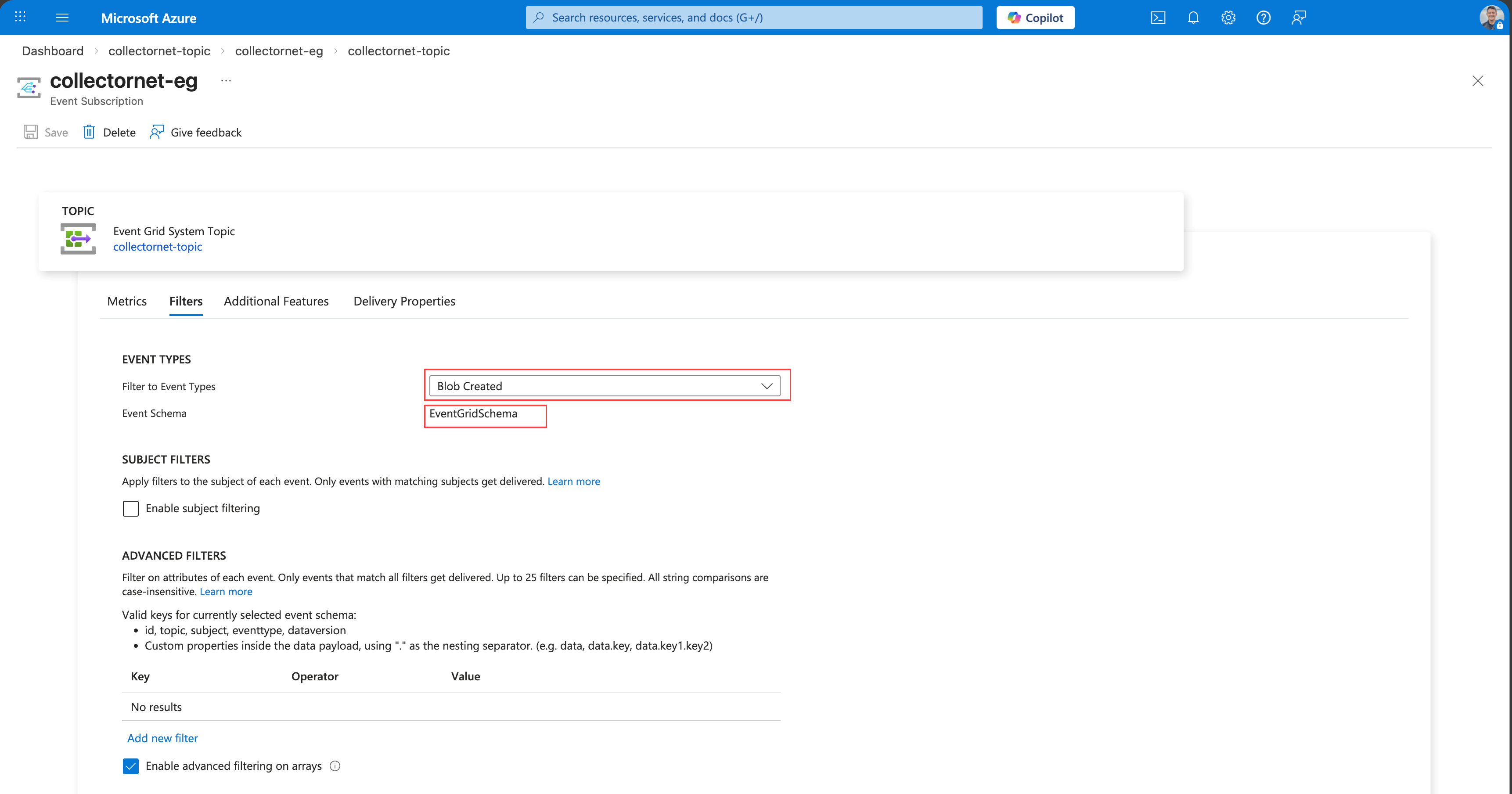Click the Save toolbar button

(46, 132)
